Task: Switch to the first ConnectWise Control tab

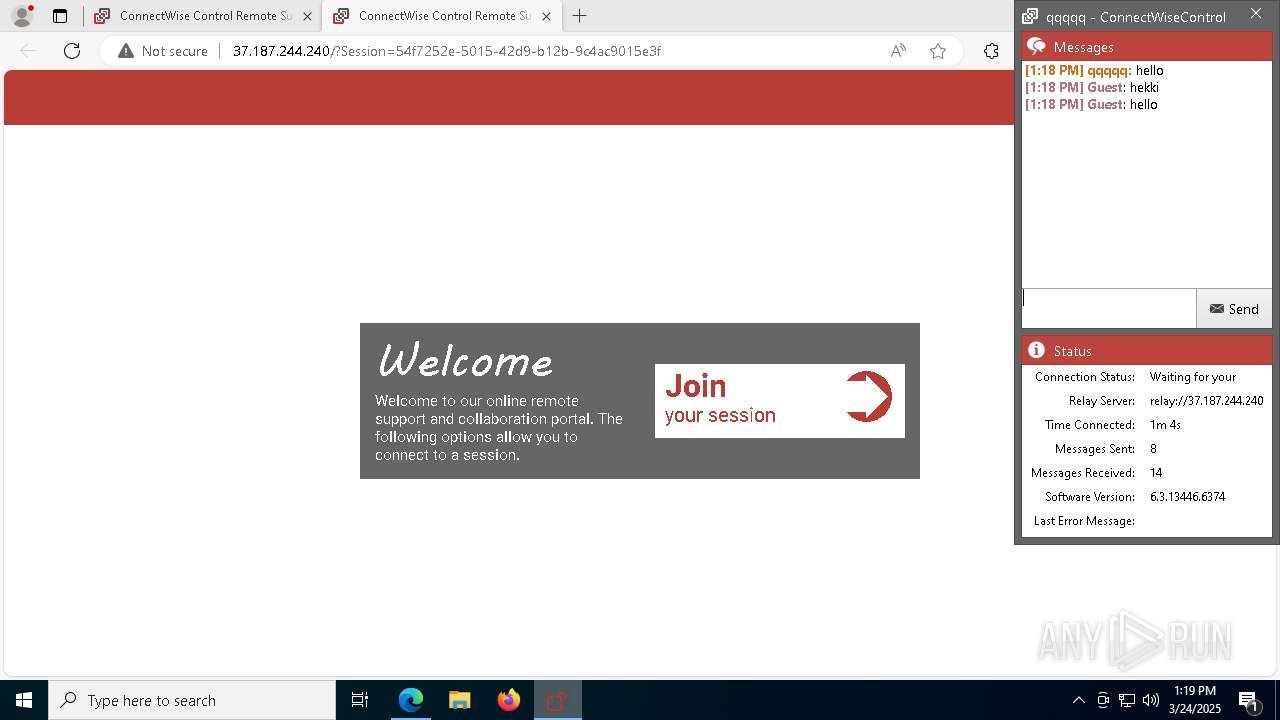Action: 203,16
